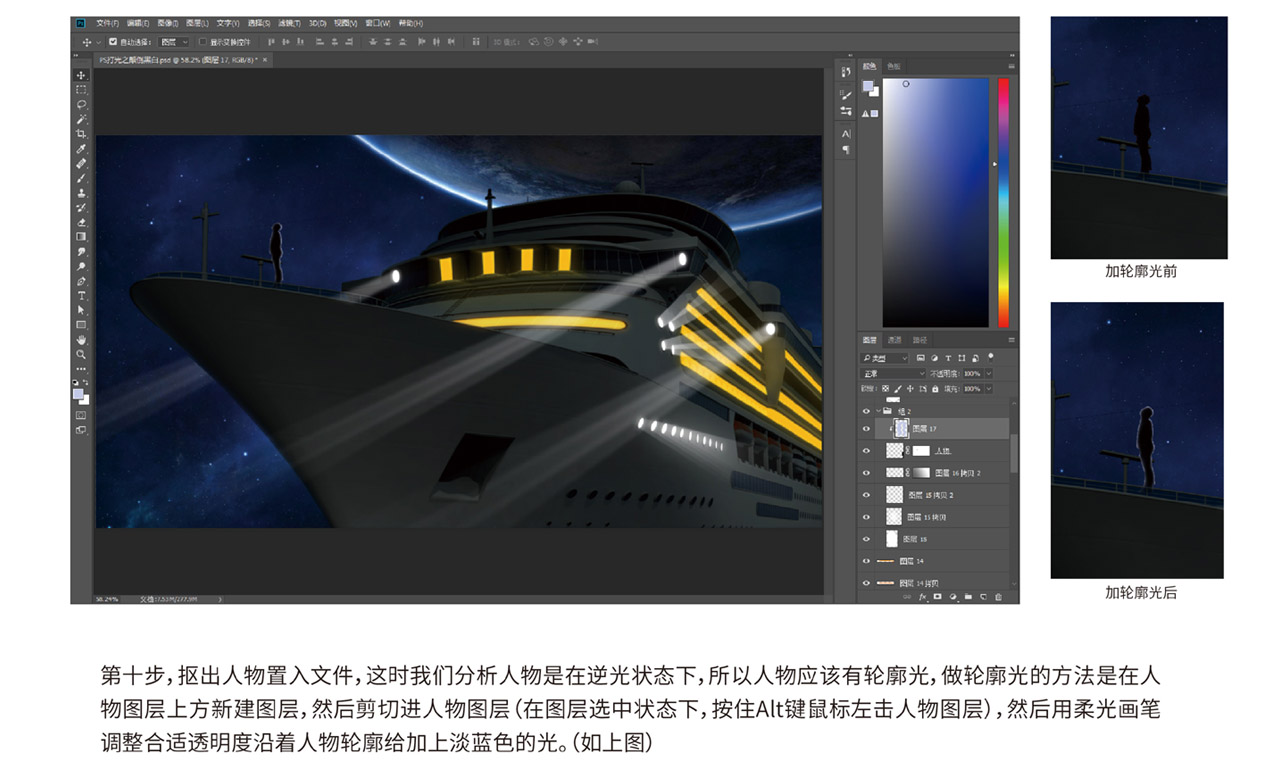Select the Pen tool
Image resolution: width=1280 pixels, height=767 pixels.
click(x=81, y=280)
